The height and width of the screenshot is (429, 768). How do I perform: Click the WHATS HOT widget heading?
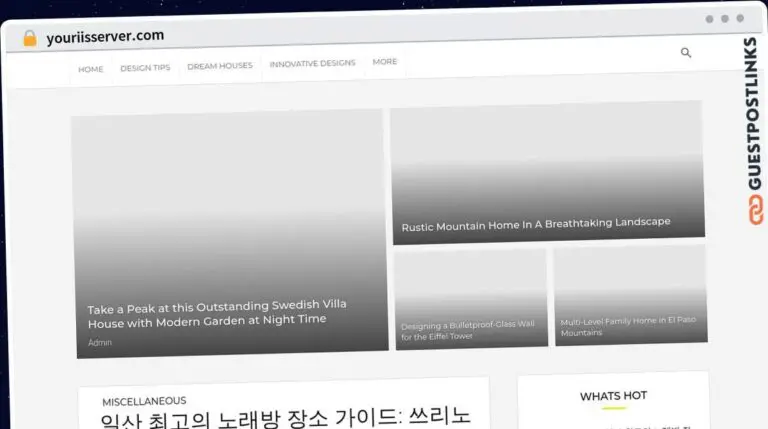[x=613, y=396]
